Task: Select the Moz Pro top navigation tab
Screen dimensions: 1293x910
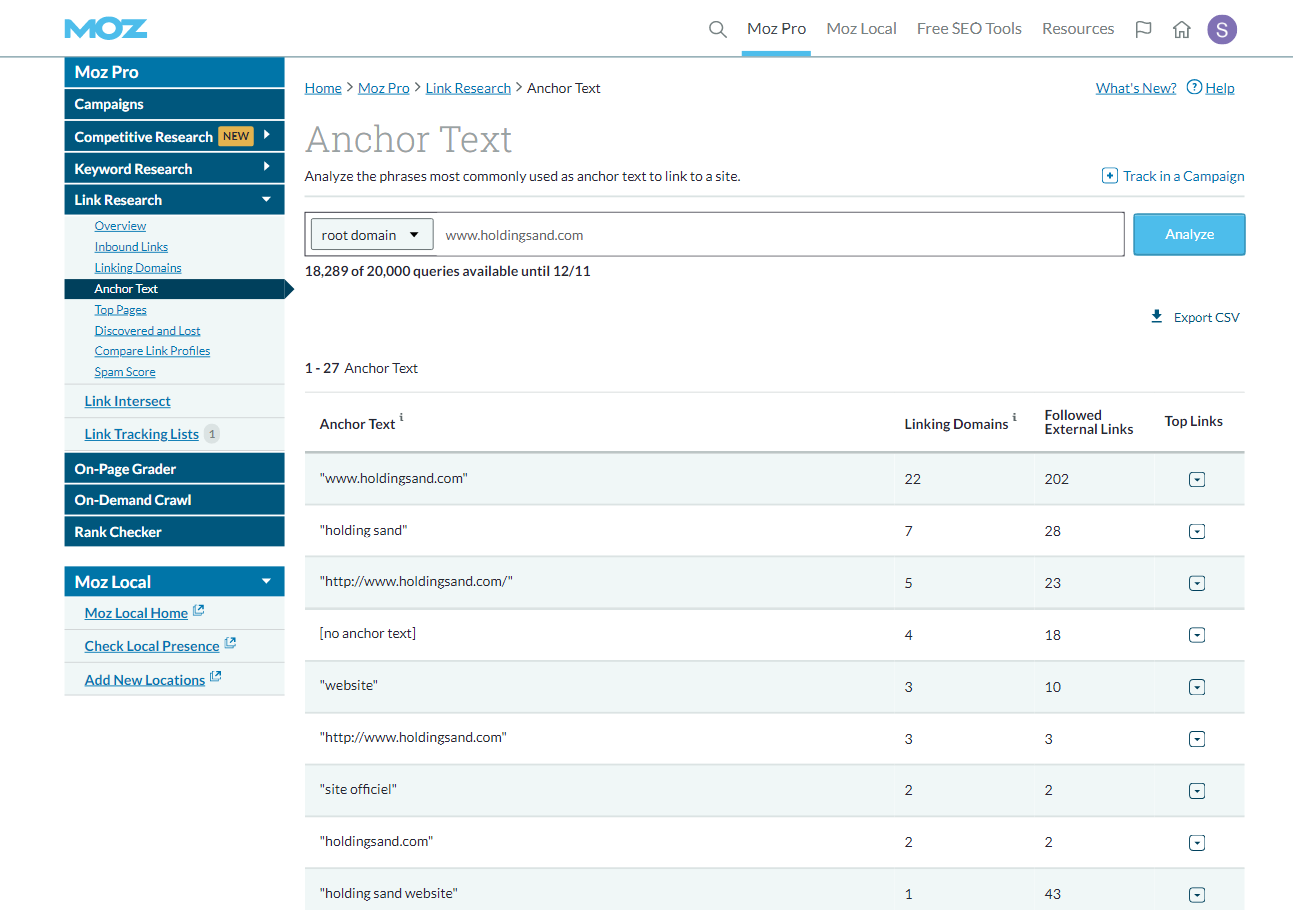Action: (x=776, y=29)
